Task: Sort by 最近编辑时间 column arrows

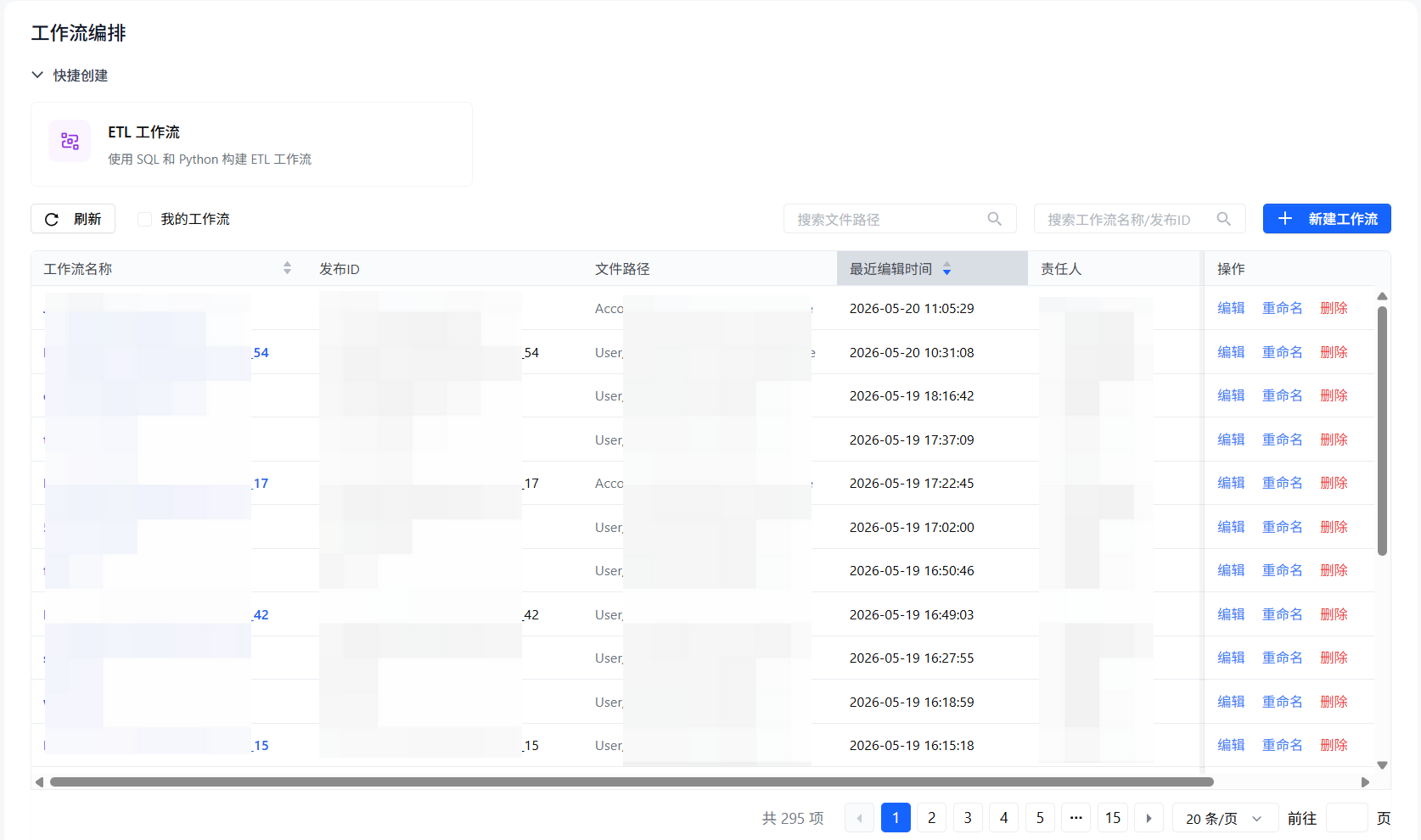Action: (946, 269)
